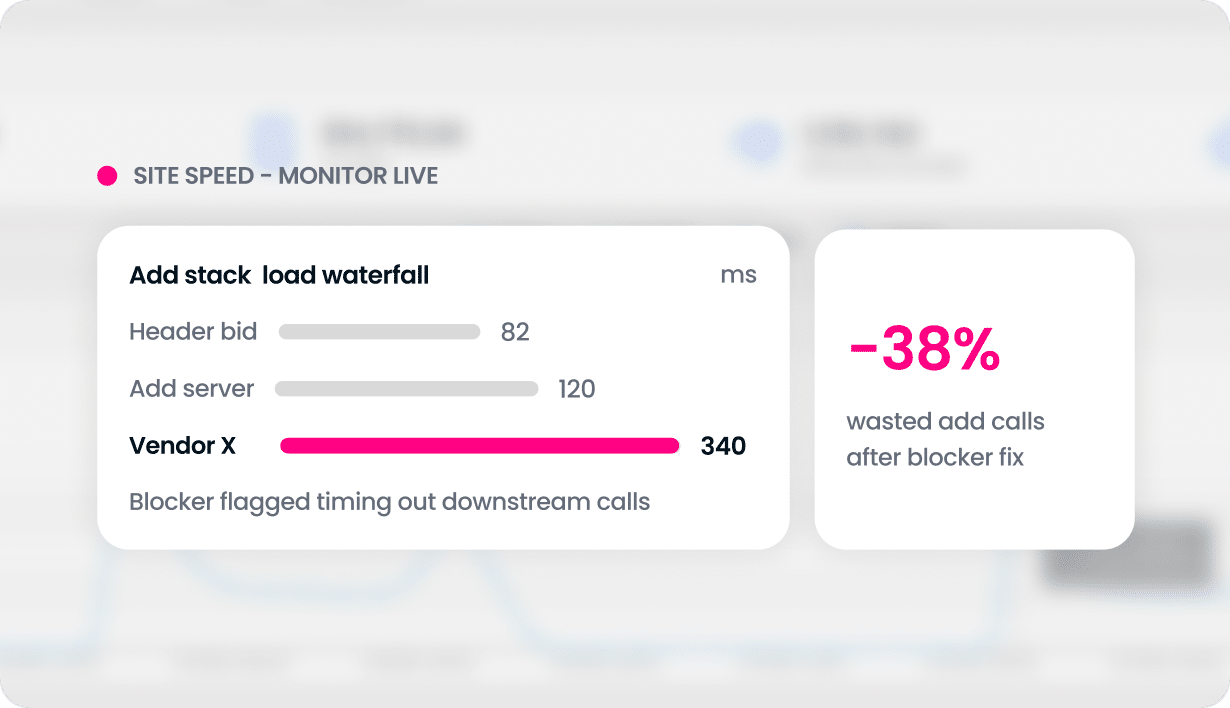Click the Add stack load waterfall title

[279, 275]
